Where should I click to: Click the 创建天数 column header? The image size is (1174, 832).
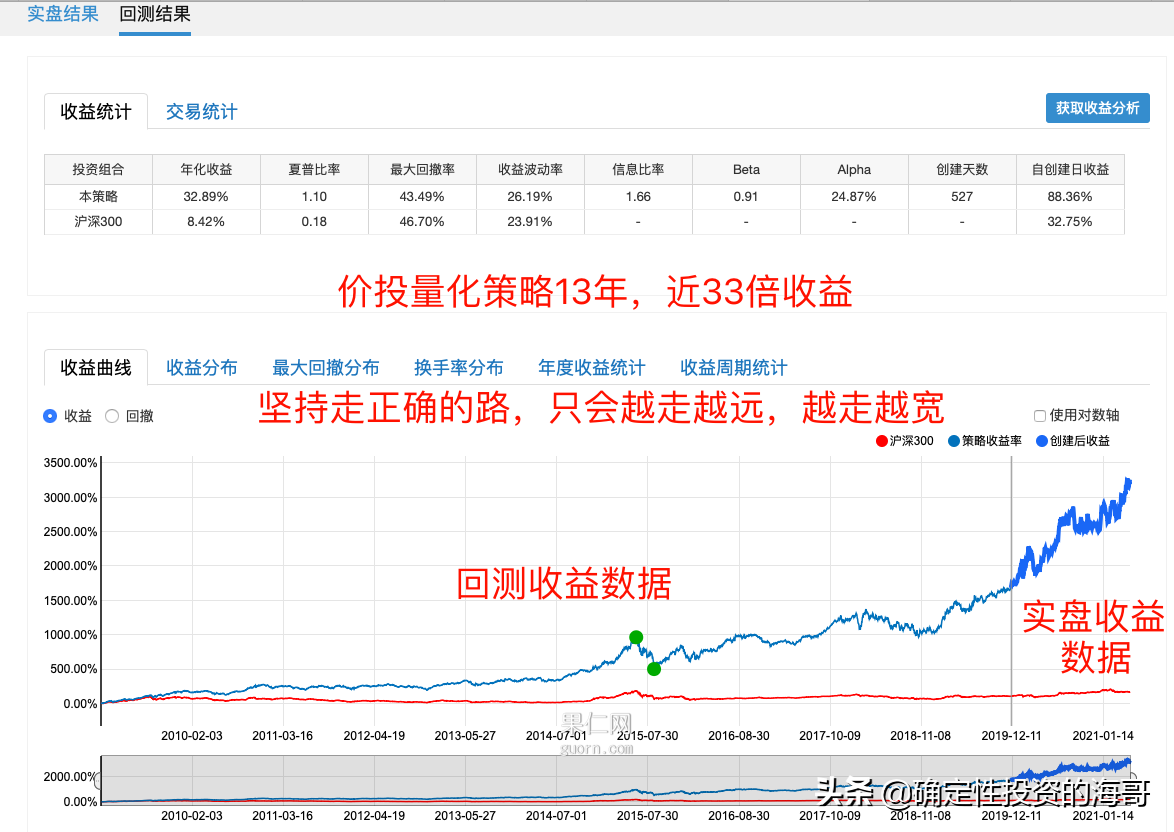(962, 169)
